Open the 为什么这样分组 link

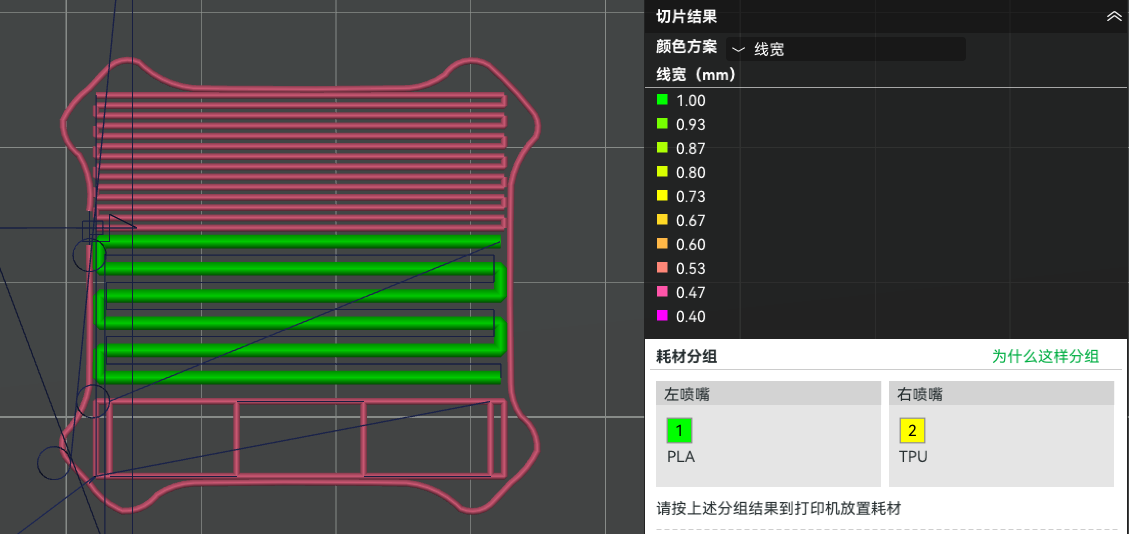pyautogui.click(x=1045, y=356)
